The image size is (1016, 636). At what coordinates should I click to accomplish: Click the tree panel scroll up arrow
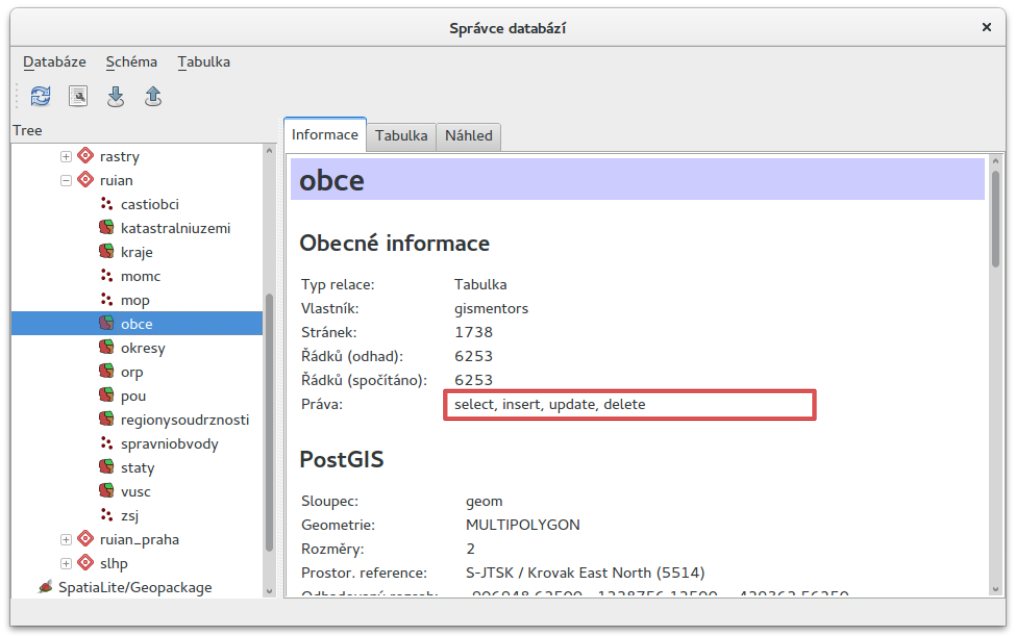[x=269, y=150]
